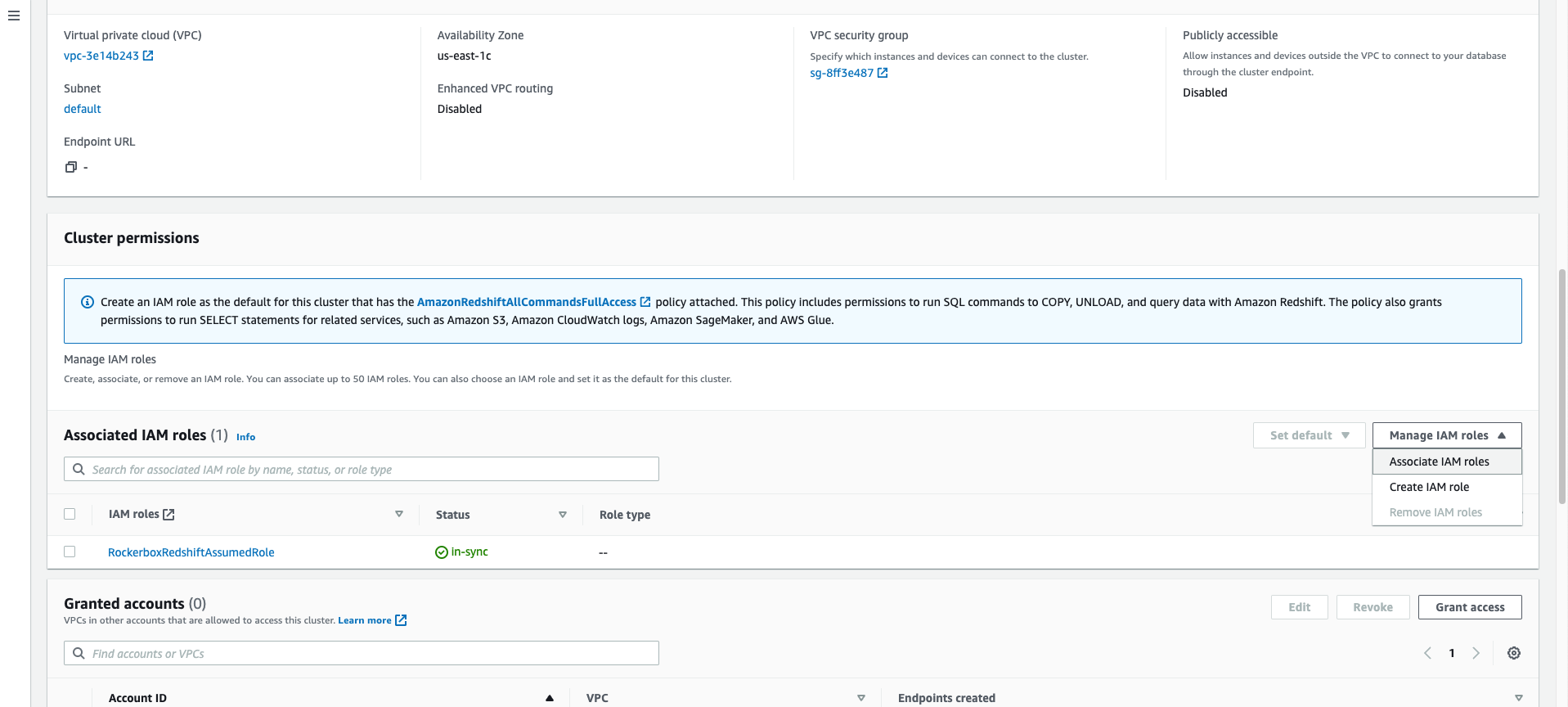Click Learn more about granted accounts
This screenshot has width=1568, height=707.
click(x=365, y=620)
